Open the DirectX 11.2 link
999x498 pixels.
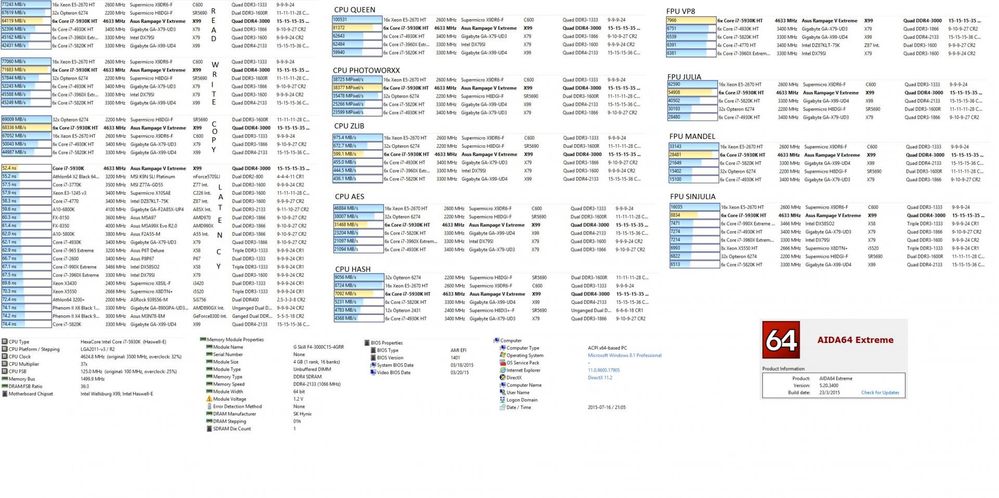(599, 378)
